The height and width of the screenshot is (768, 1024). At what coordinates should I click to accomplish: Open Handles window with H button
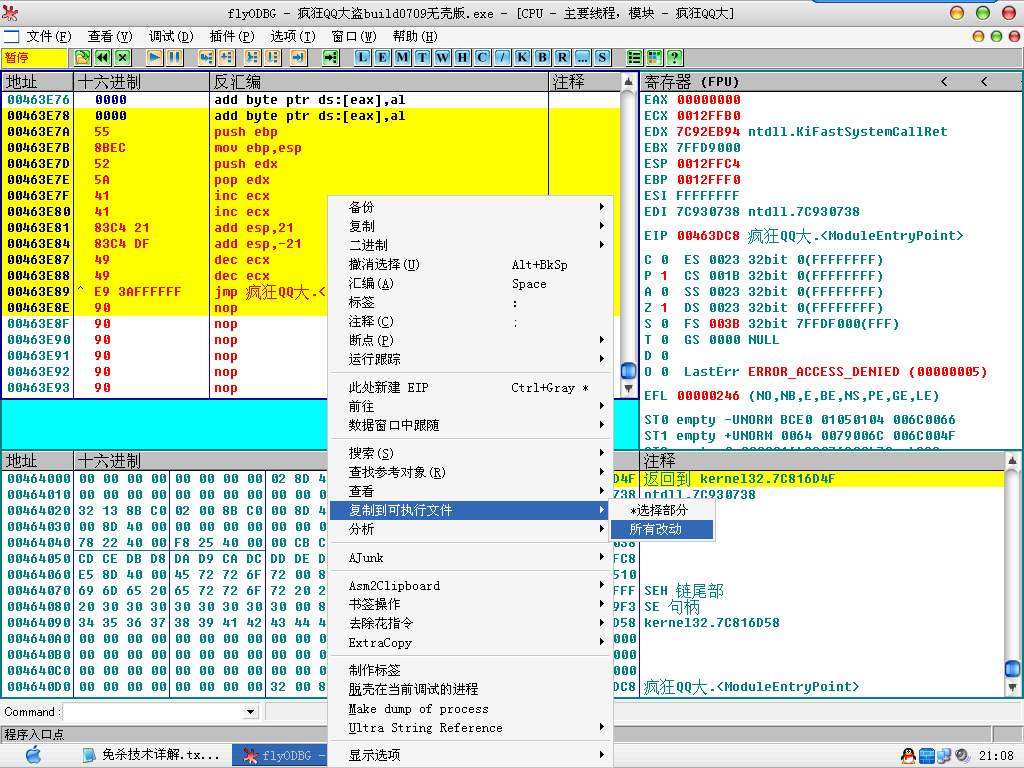point(462,57)
